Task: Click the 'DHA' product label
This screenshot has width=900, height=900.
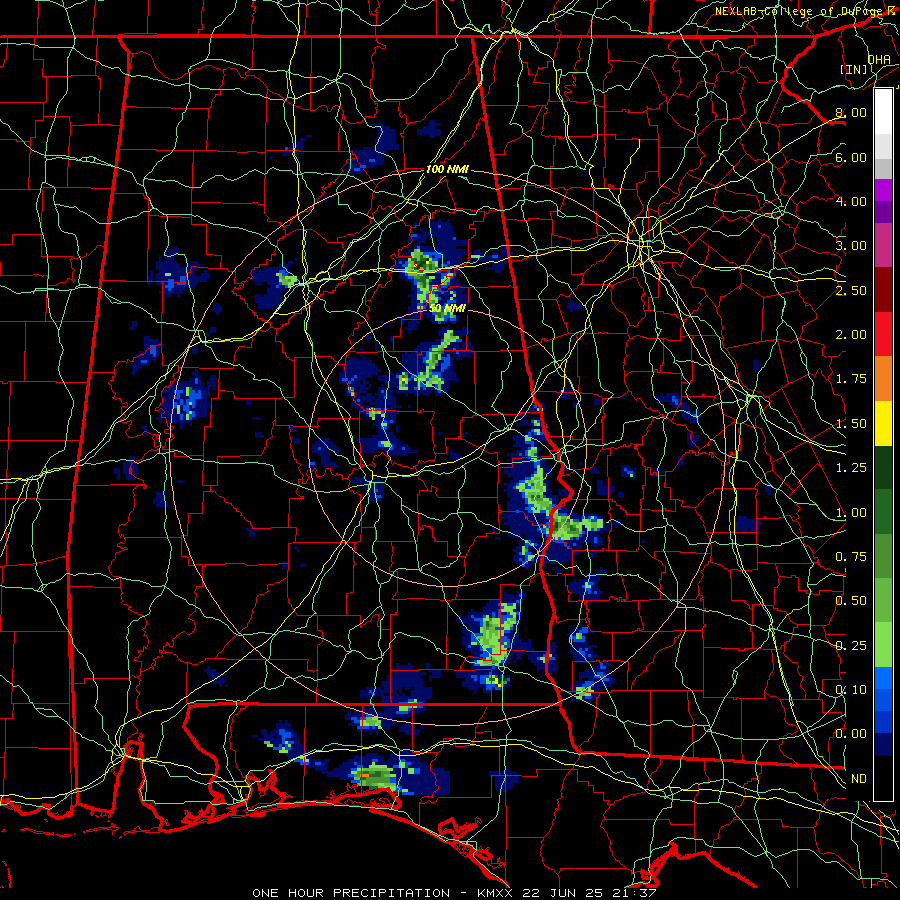Action: pos(879,59)
